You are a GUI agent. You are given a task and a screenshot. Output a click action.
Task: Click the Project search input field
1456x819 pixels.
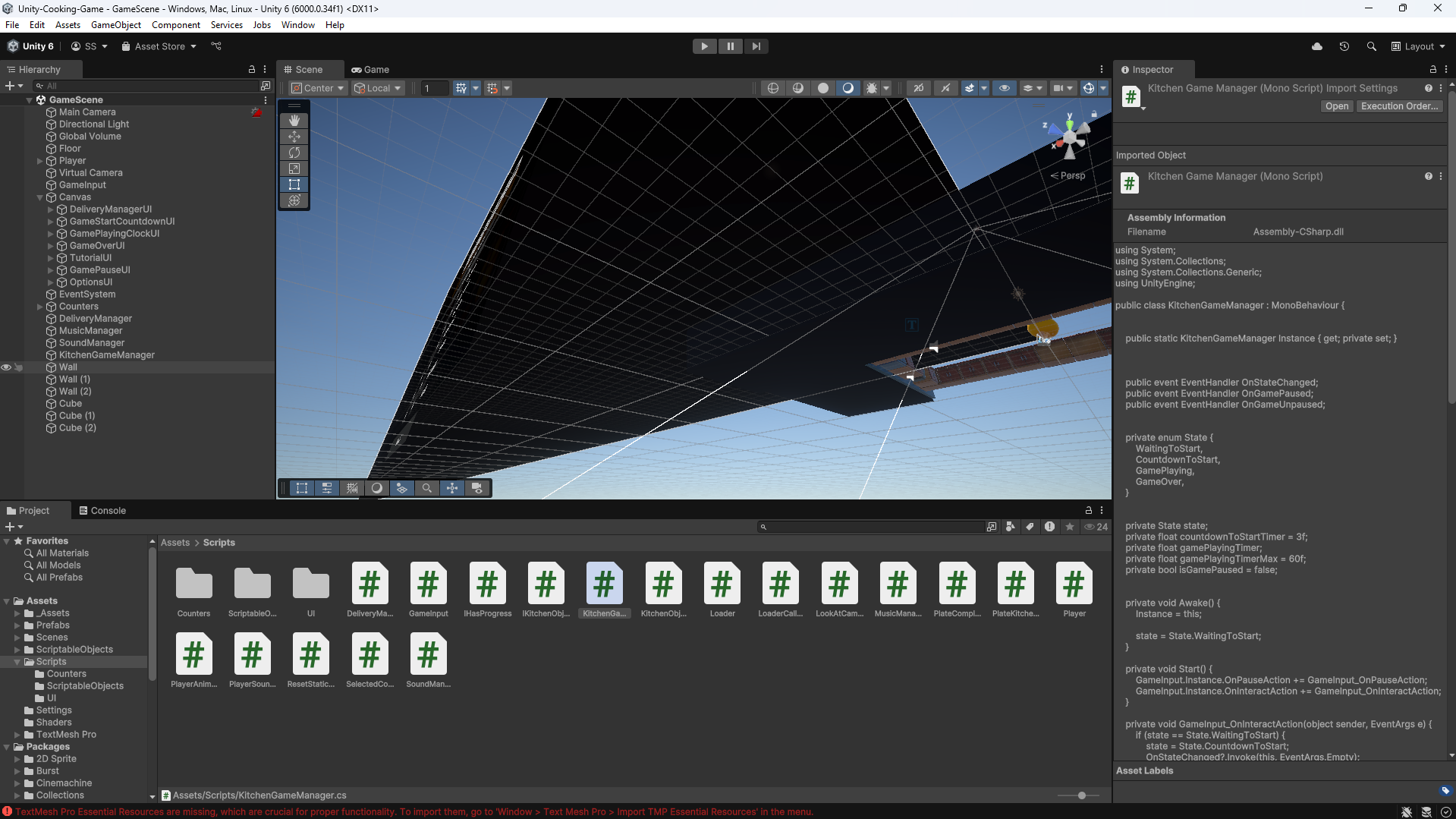[874, 527]
